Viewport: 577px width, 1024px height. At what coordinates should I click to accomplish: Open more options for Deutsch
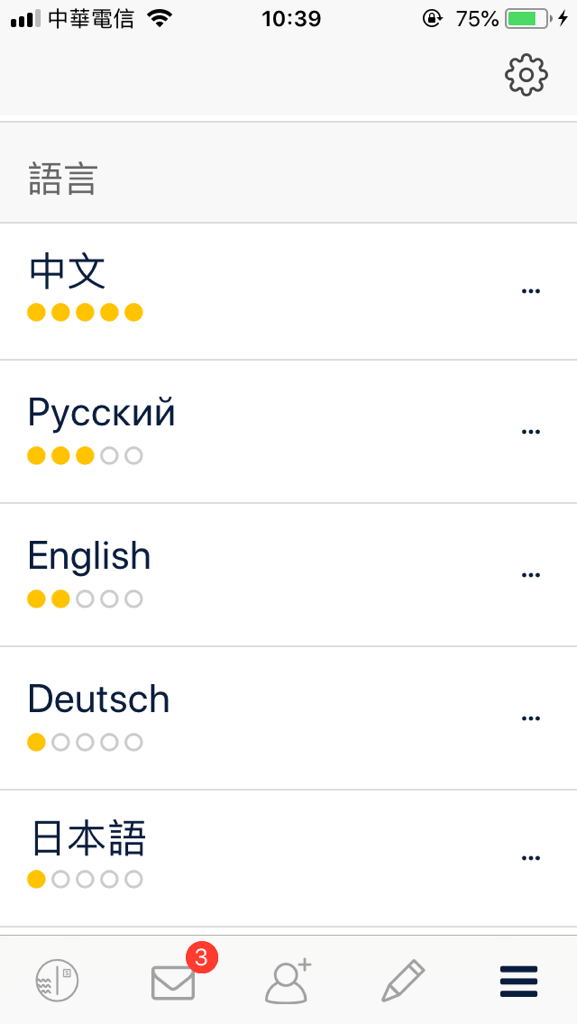pyautogui.click(x=531, y=718)
